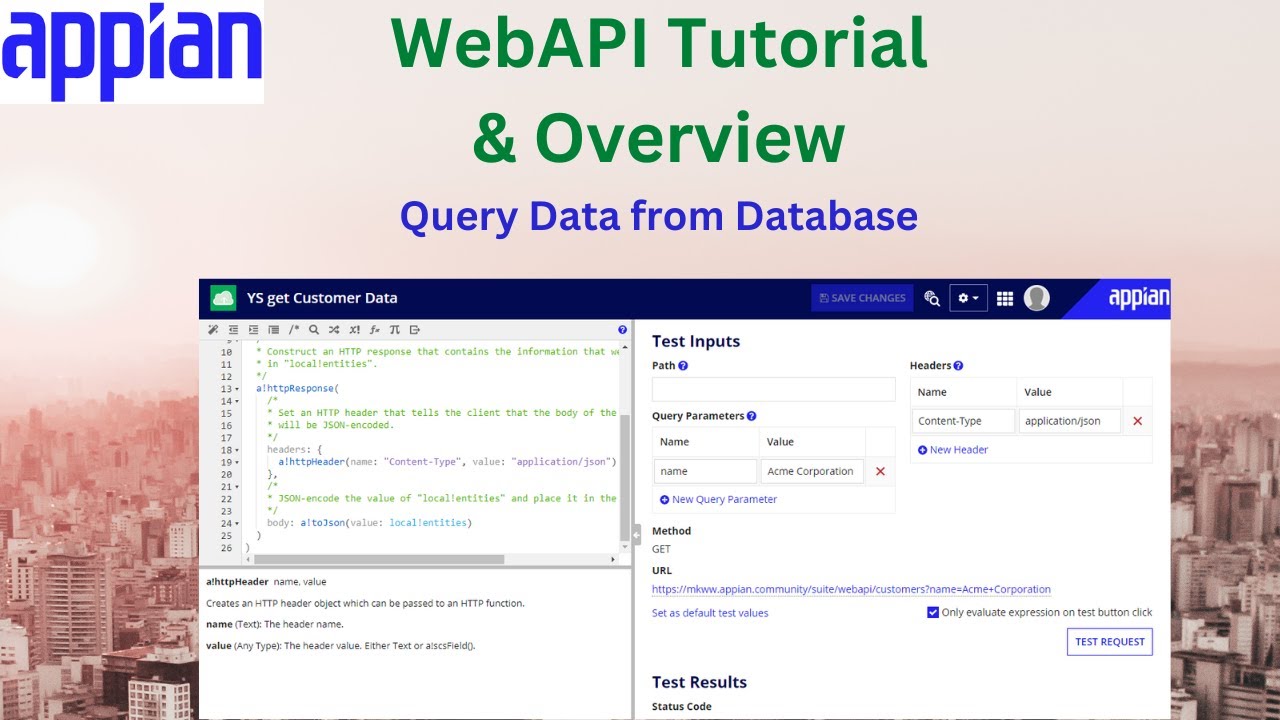Screen dimensions: 1280x720
Task: Click the TEST REQUEST button
Action: tap(1110, 641)
